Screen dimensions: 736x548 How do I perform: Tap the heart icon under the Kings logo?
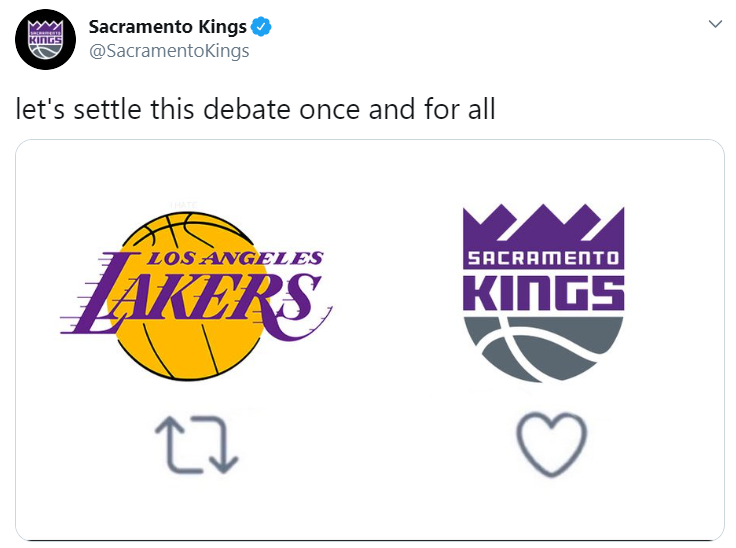550,444
